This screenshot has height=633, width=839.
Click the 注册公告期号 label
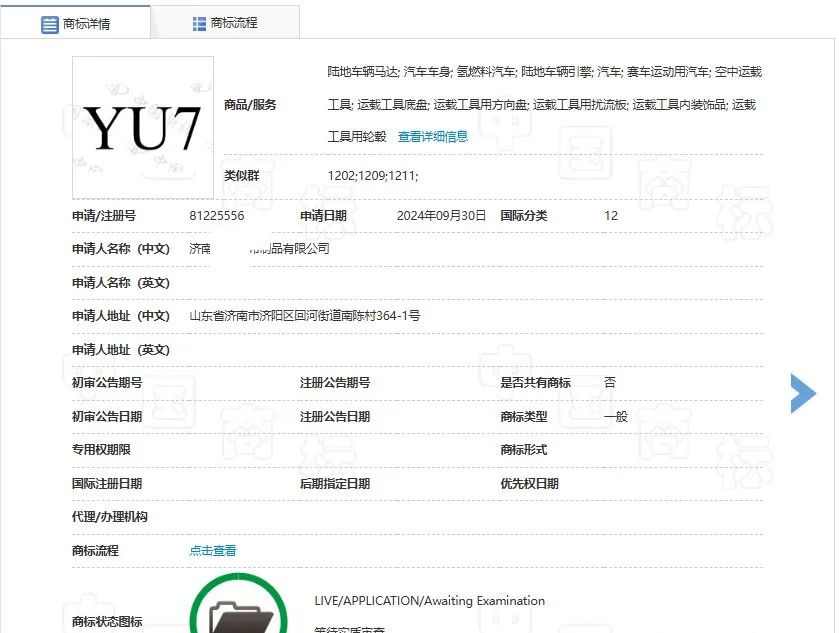[x=335, y=383]
